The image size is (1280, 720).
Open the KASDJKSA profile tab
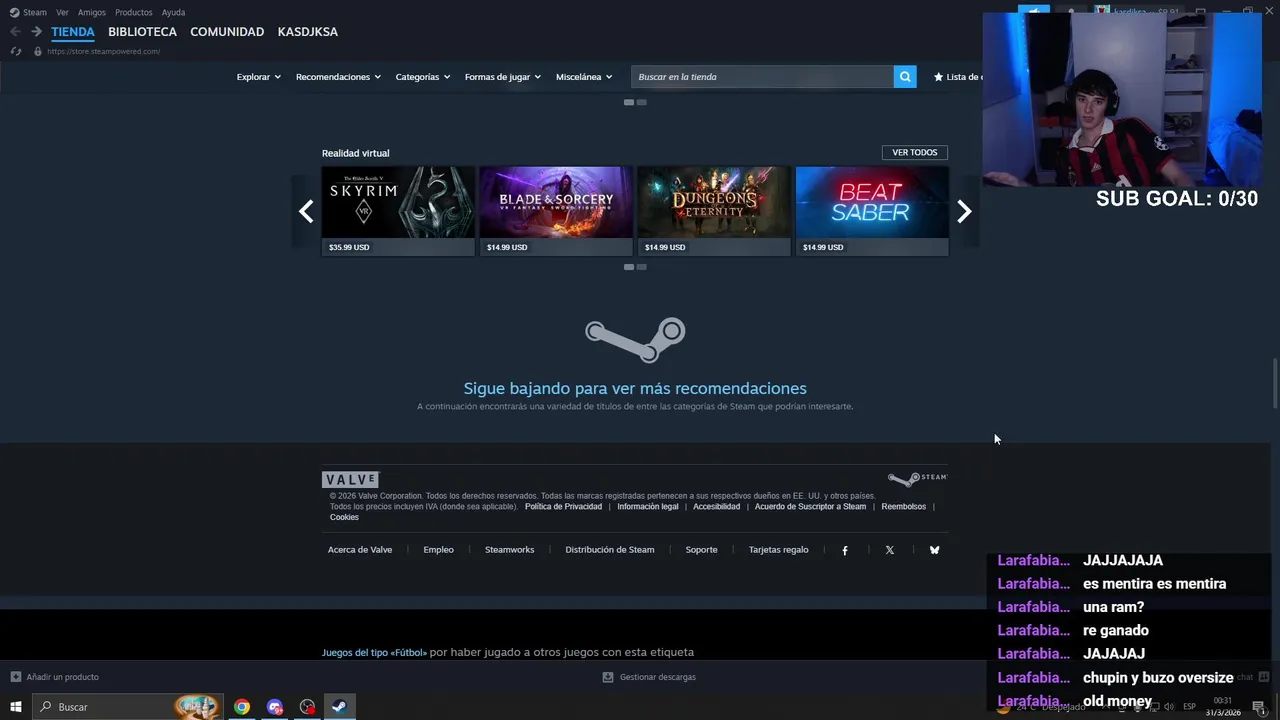(x=308, y=32)
